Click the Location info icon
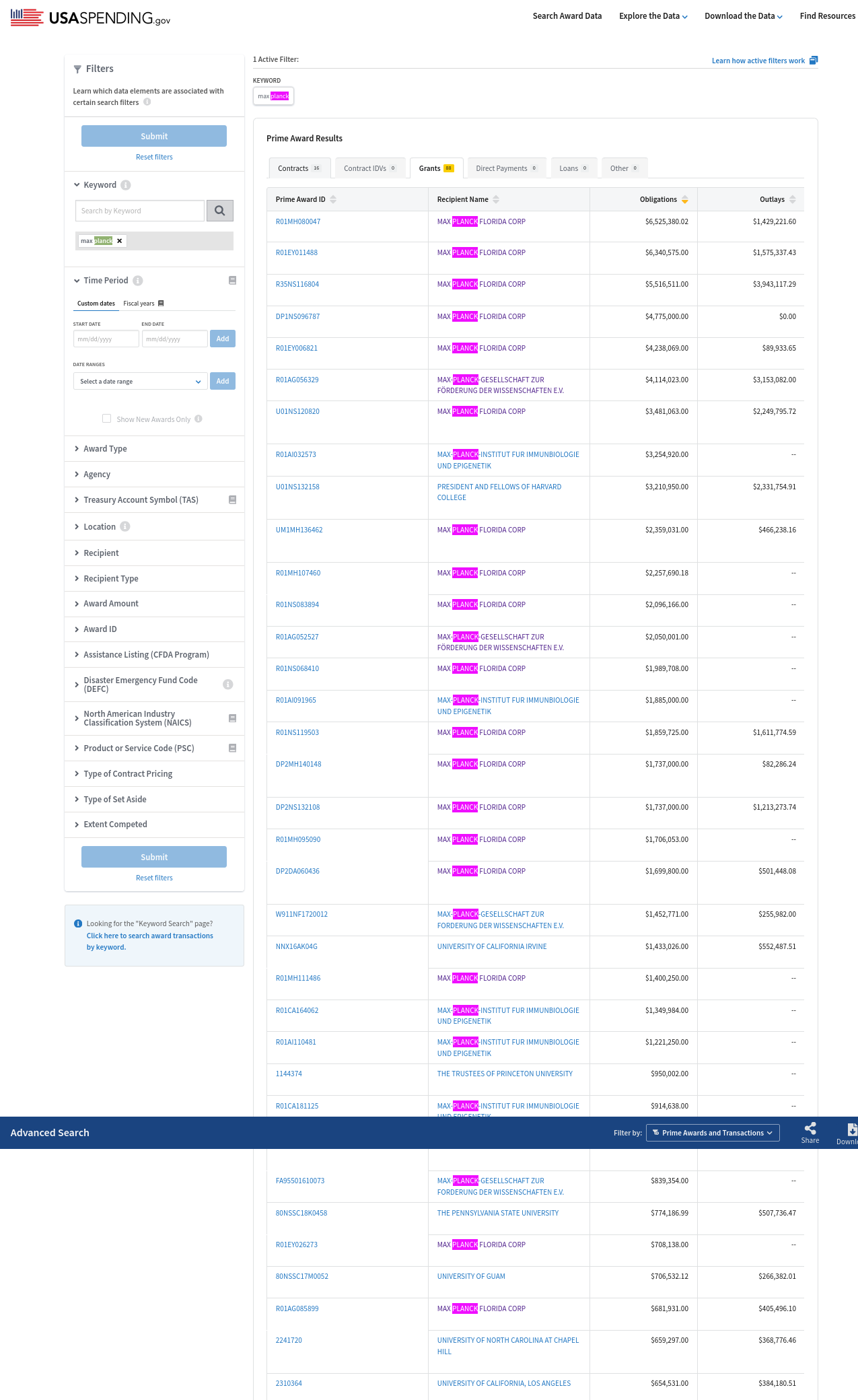This screenshot has width=858, height=1400. [125, 527]
